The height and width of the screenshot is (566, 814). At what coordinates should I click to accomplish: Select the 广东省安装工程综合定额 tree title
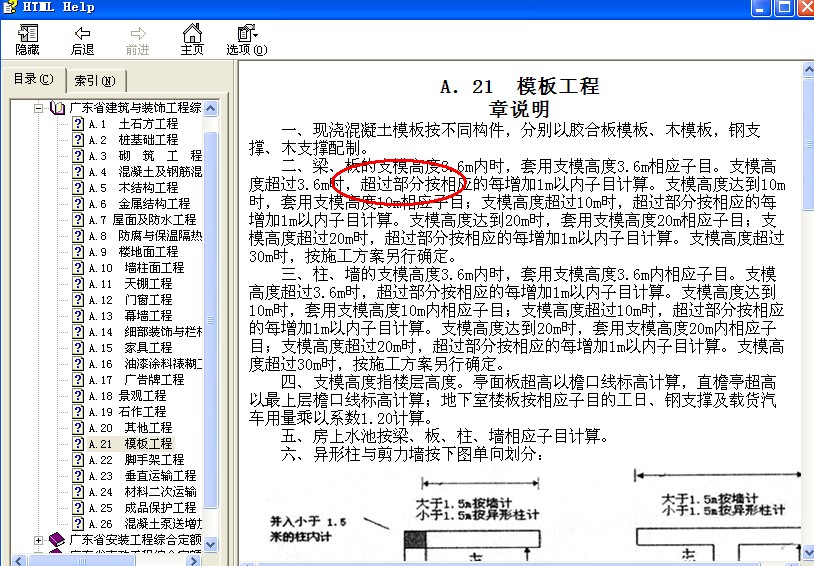click(135, 540)
